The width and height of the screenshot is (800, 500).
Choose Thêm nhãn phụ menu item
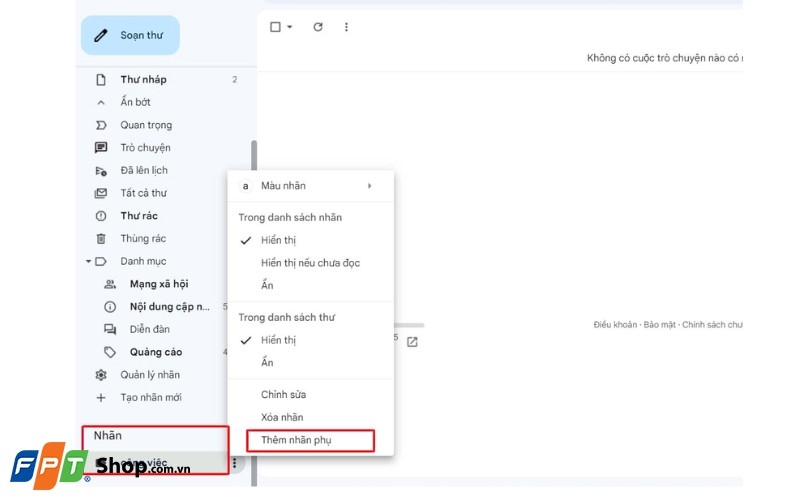pyautogui.click(x=310, y=440)
